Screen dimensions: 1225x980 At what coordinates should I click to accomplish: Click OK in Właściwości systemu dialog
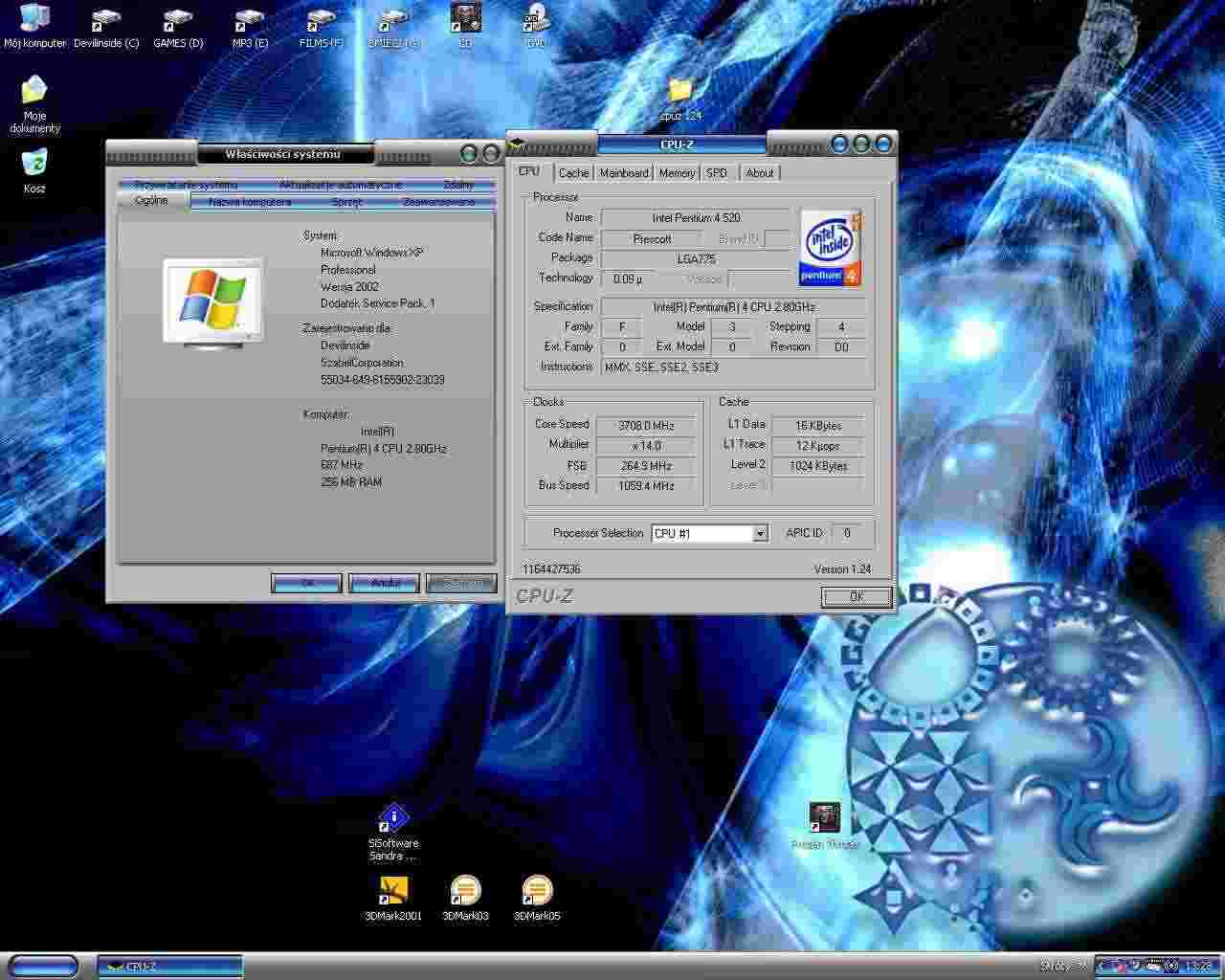click(x=306, y=583)
